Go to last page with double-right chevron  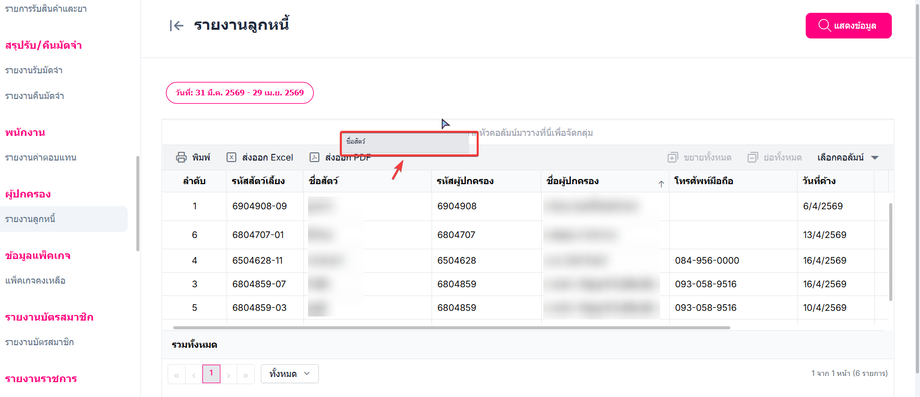tap(246, 374)
